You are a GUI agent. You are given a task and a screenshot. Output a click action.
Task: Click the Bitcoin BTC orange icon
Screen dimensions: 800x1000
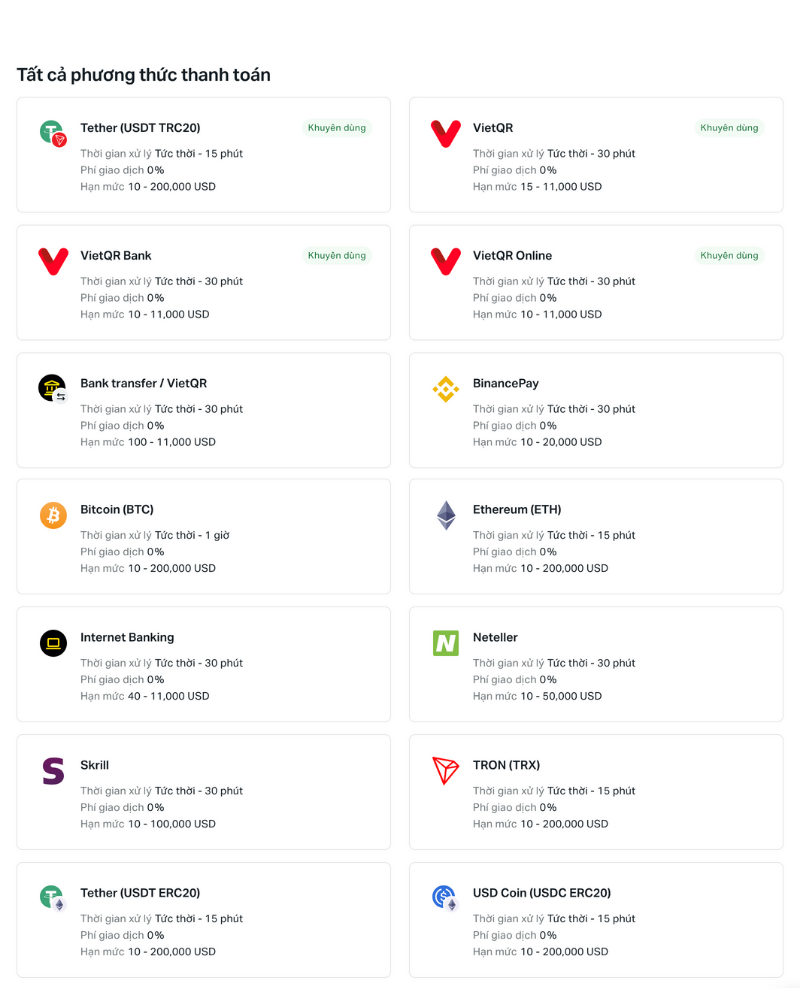pos(53,515)
